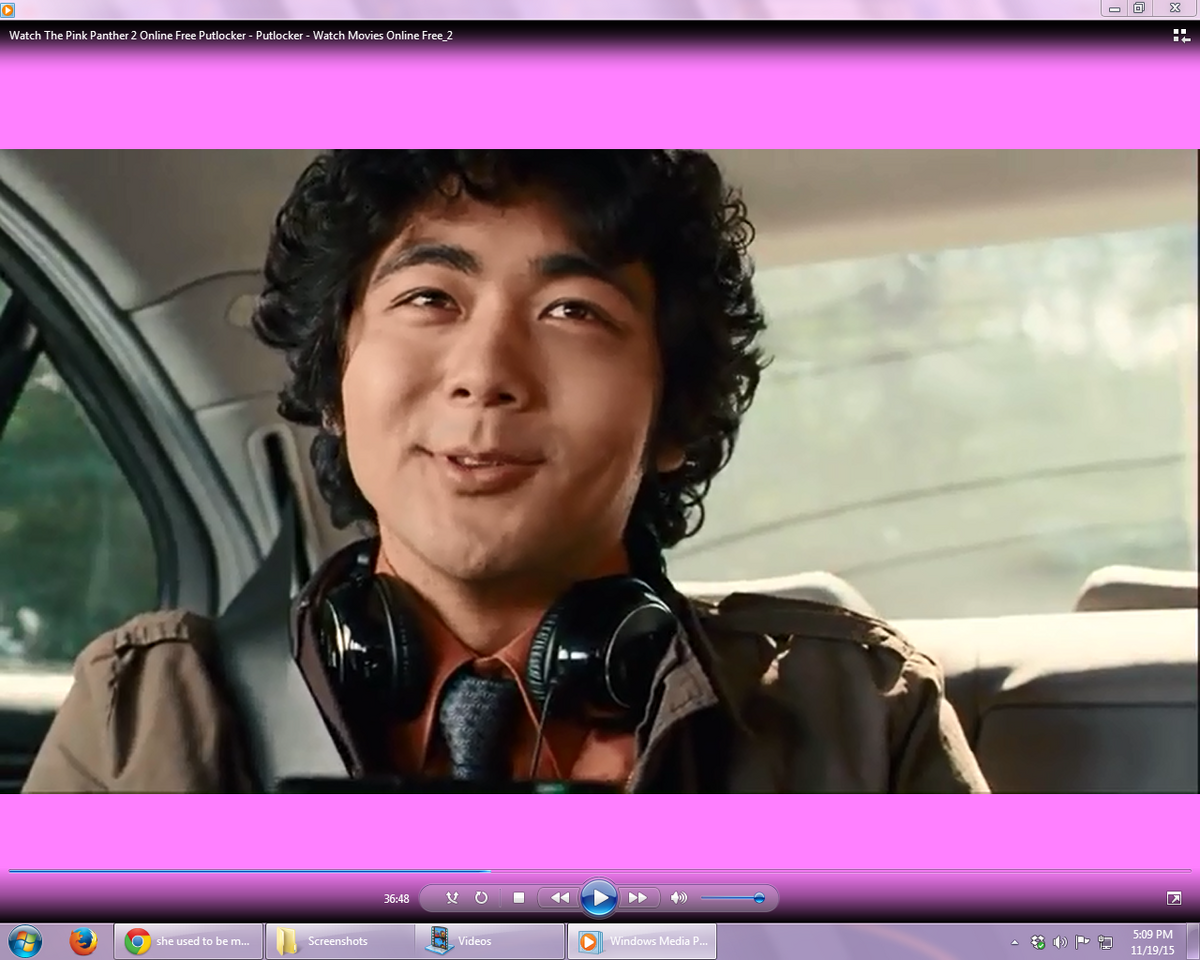The width and height of the screenshot is (1200, 960).
Task: Click the video frame to toggle playback
Action: click(600, 471)
